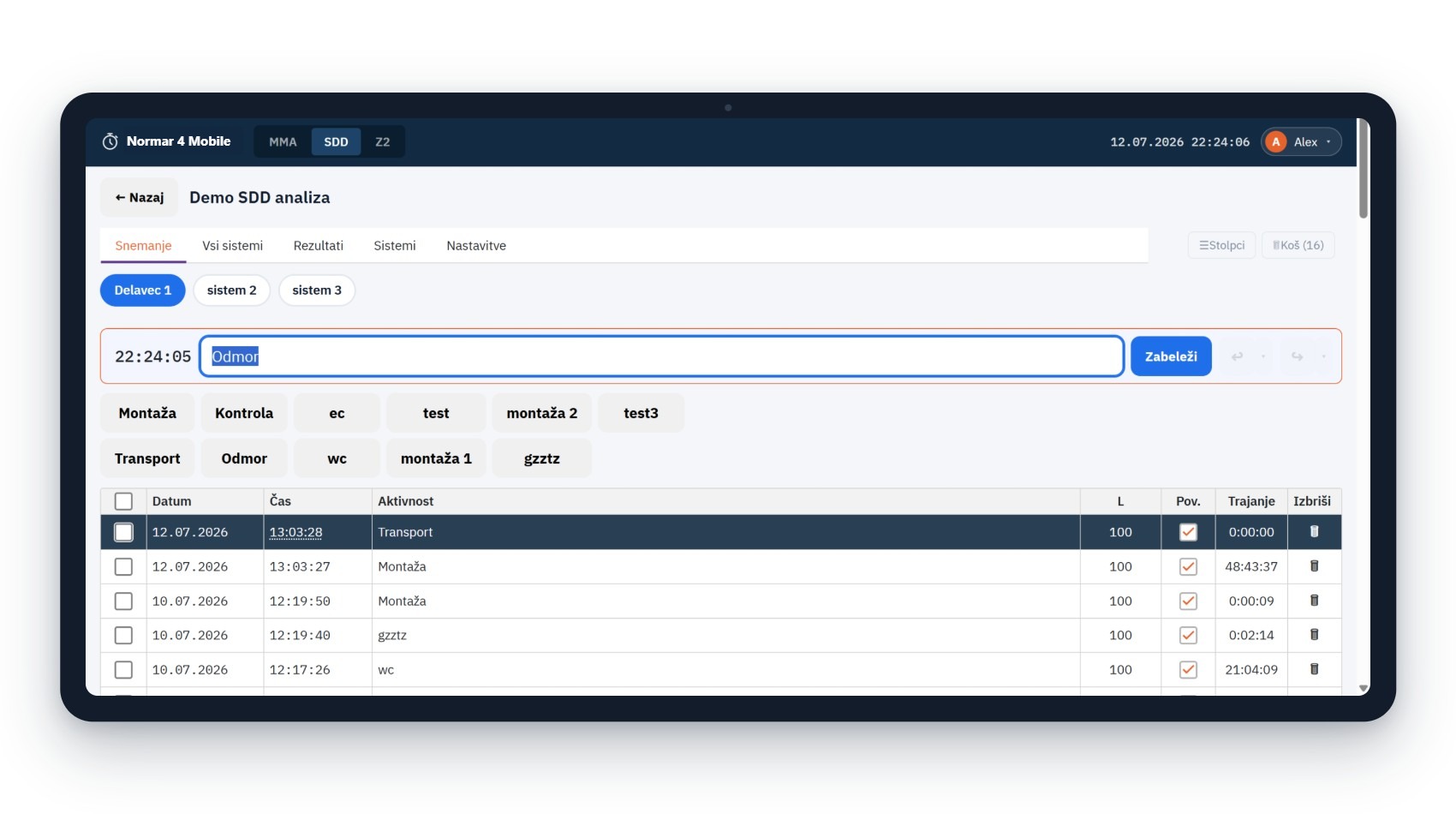Viewport: 1456px width, 814px height.
Task: Open the Koš (16) trash bin
Action: [x=1298, y=246]
